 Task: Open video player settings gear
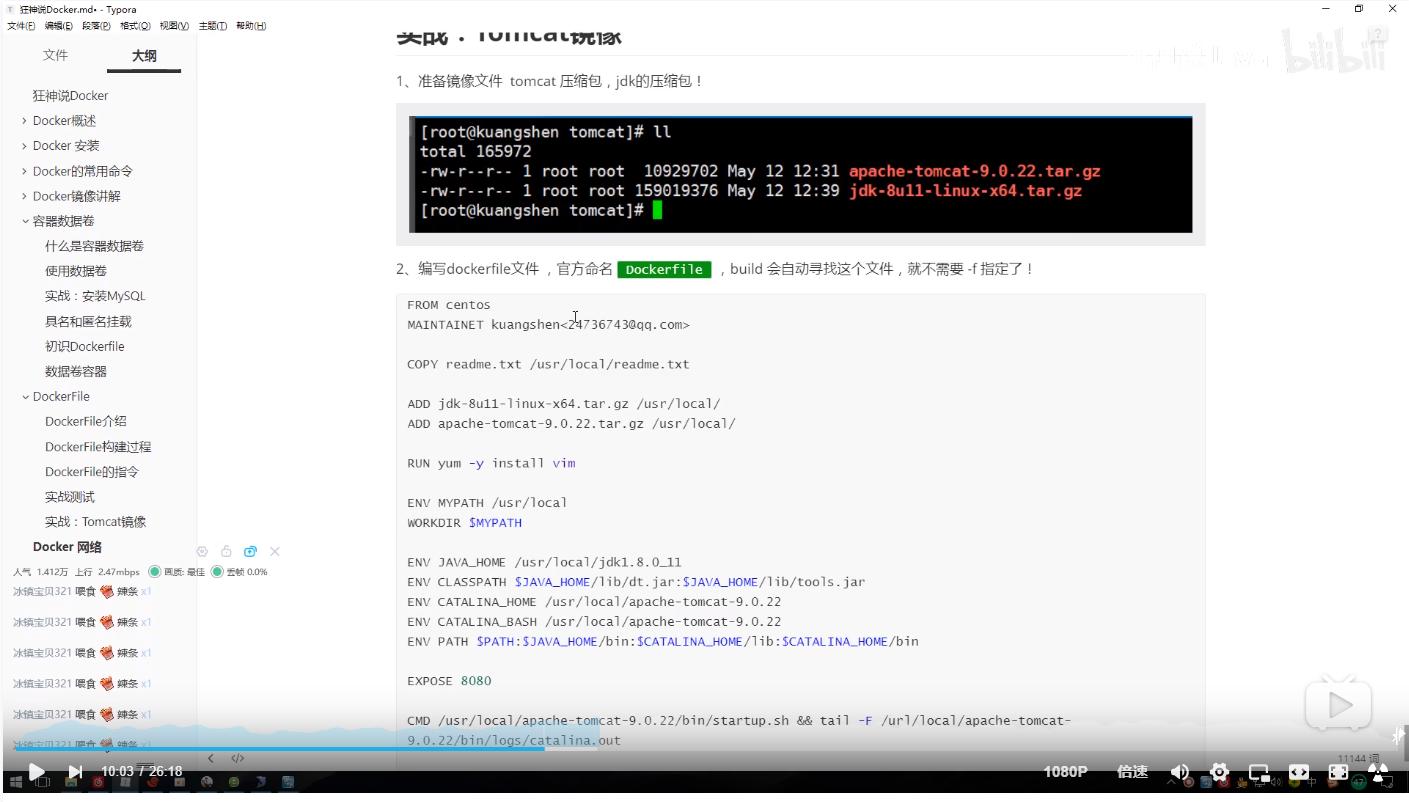click(x=1219, y=772)
